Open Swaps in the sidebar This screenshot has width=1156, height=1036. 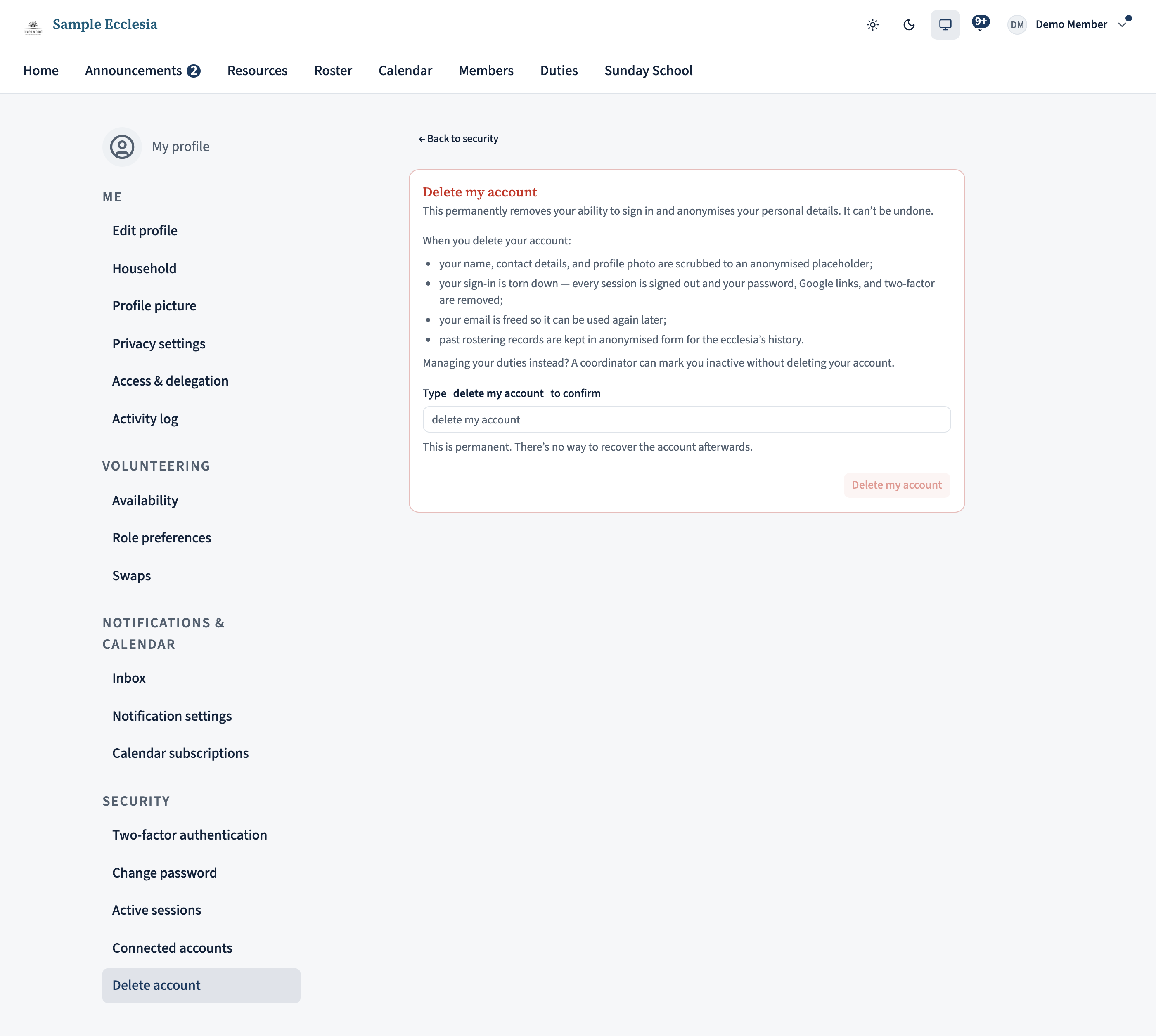point(201,575)
